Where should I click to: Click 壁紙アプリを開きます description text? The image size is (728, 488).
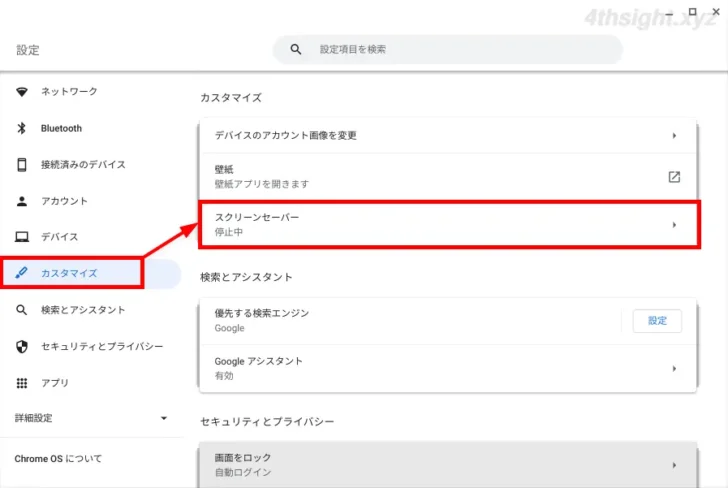pos(261,184)
